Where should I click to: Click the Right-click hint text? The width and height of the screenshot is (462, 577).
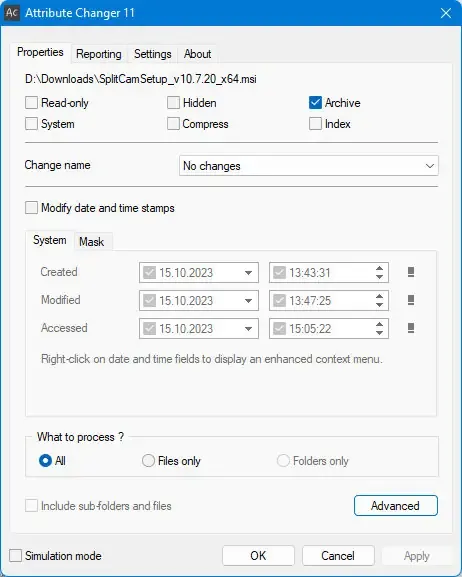pos(212,359)
